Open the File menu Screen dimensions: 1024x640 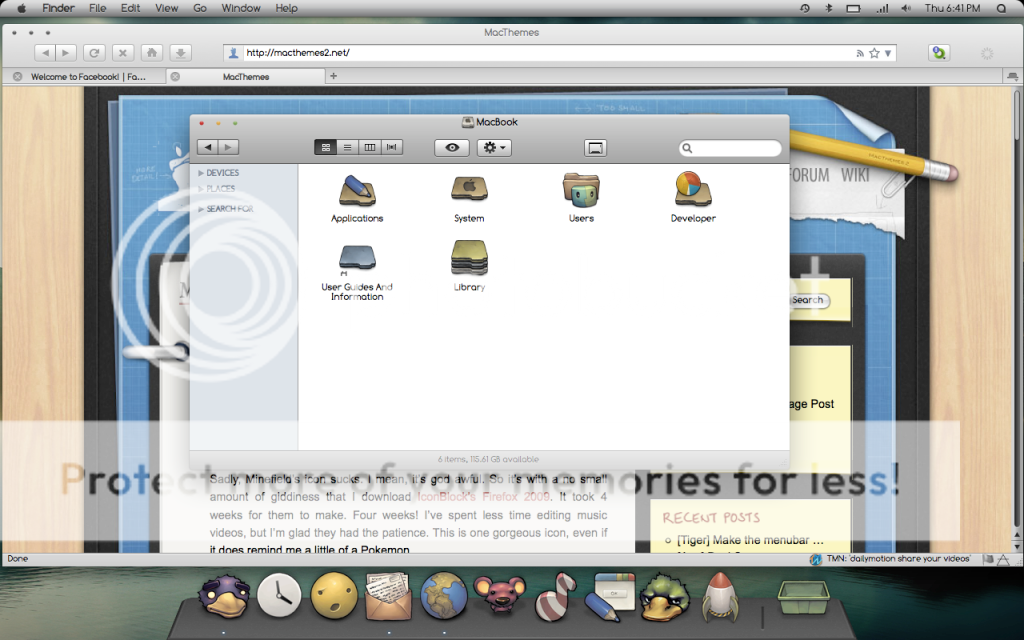pos(97,8)
